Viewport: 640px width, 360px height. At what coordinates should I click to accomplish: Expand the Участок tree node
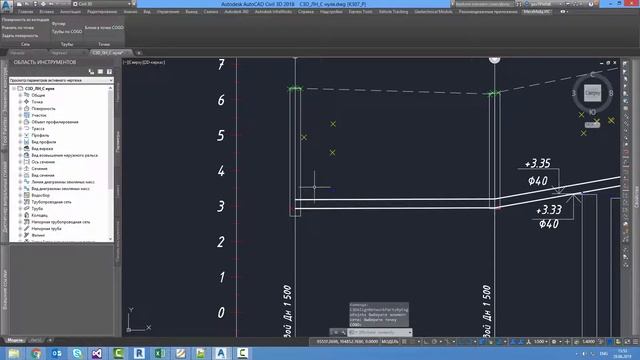coord(20,115)
